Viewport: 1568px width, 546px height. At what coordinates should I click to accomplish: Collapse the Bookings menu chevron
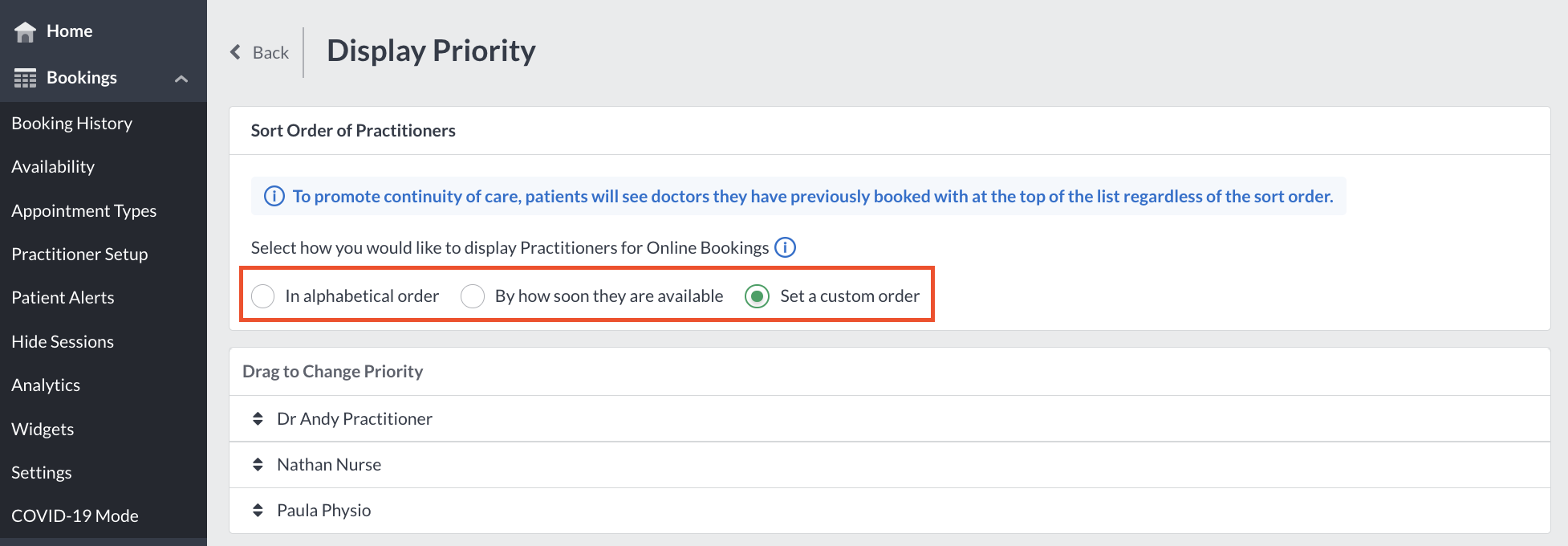click(x=181, y=79)
